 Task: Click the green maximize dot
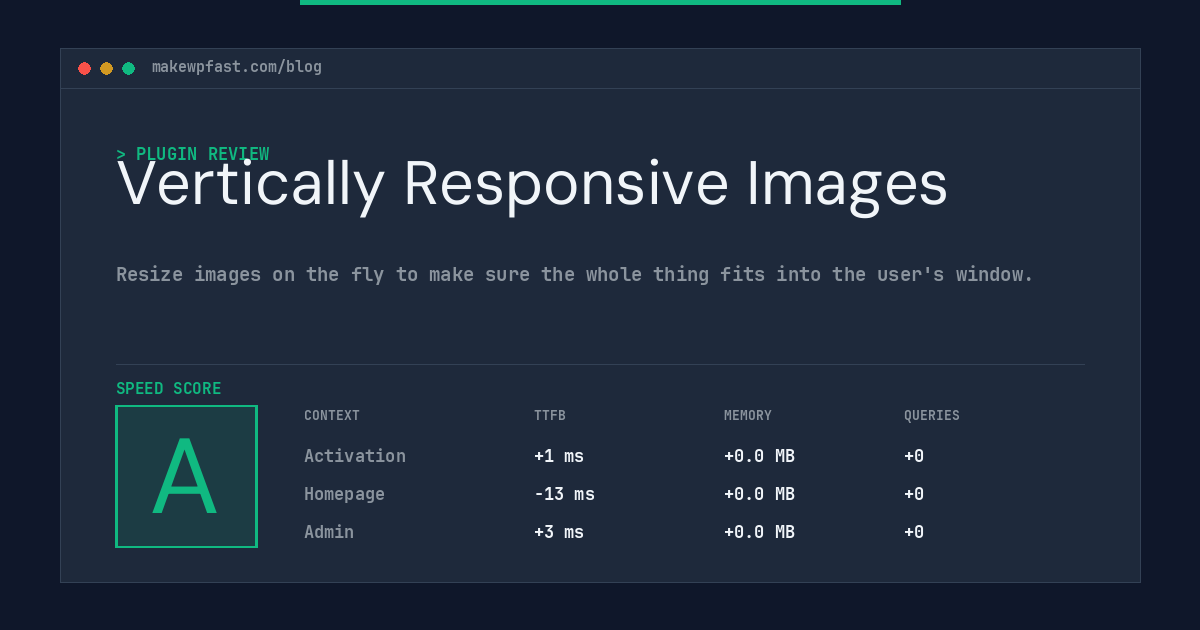(x=128, y=68)
